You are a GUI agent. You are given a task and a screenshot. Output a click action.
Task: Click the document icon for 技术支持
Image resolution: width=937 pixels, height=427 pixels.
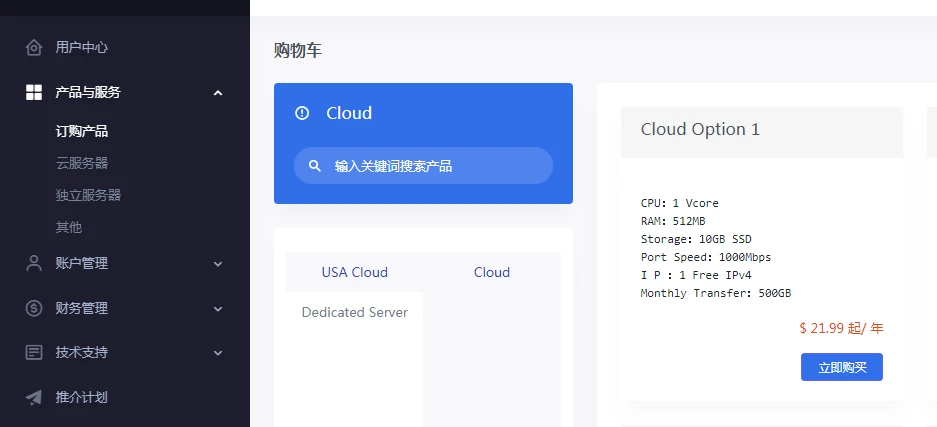coord(34,352)
